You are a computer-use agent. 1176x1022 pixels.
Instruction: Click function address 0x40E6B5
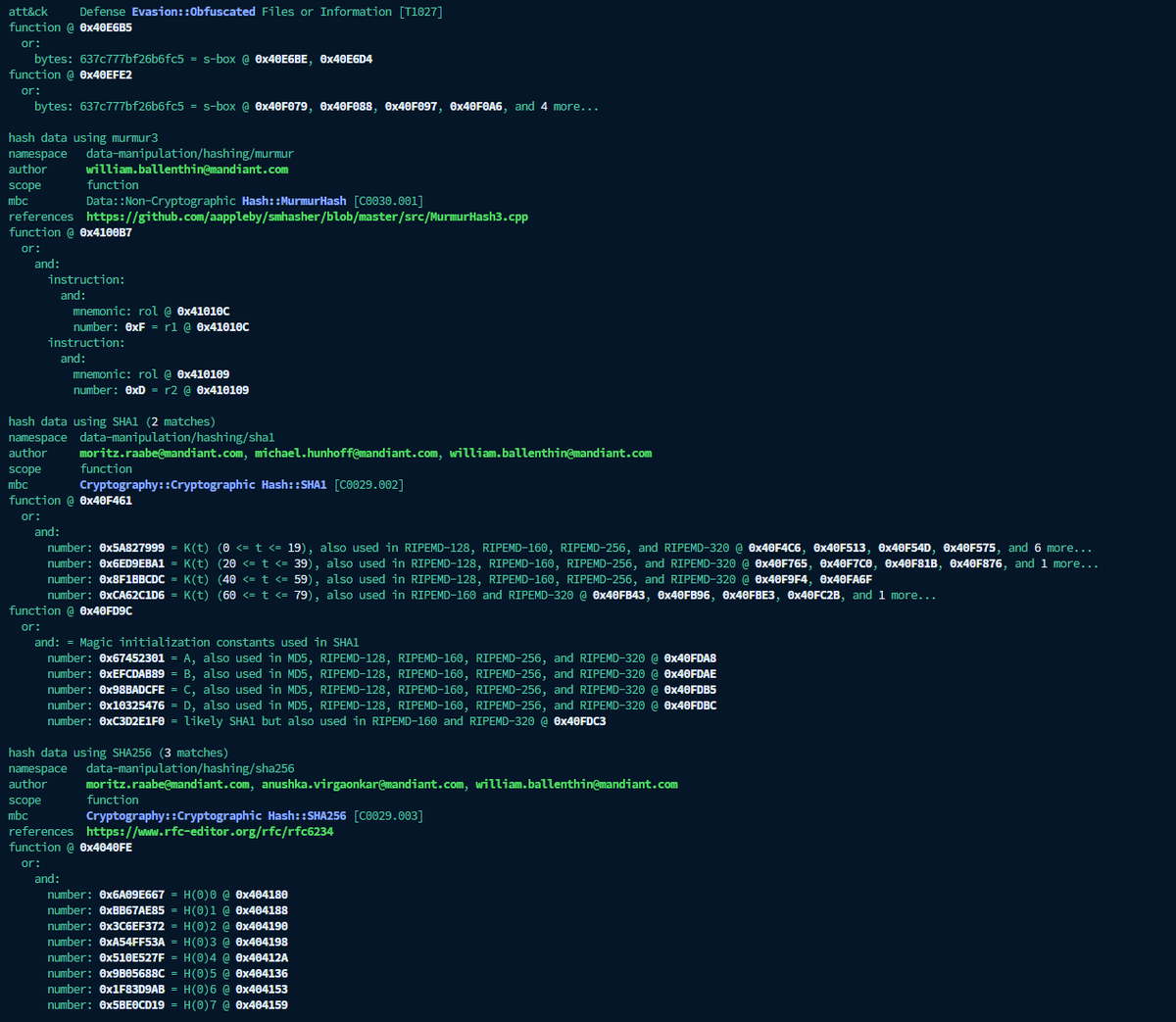coord(106,27)
